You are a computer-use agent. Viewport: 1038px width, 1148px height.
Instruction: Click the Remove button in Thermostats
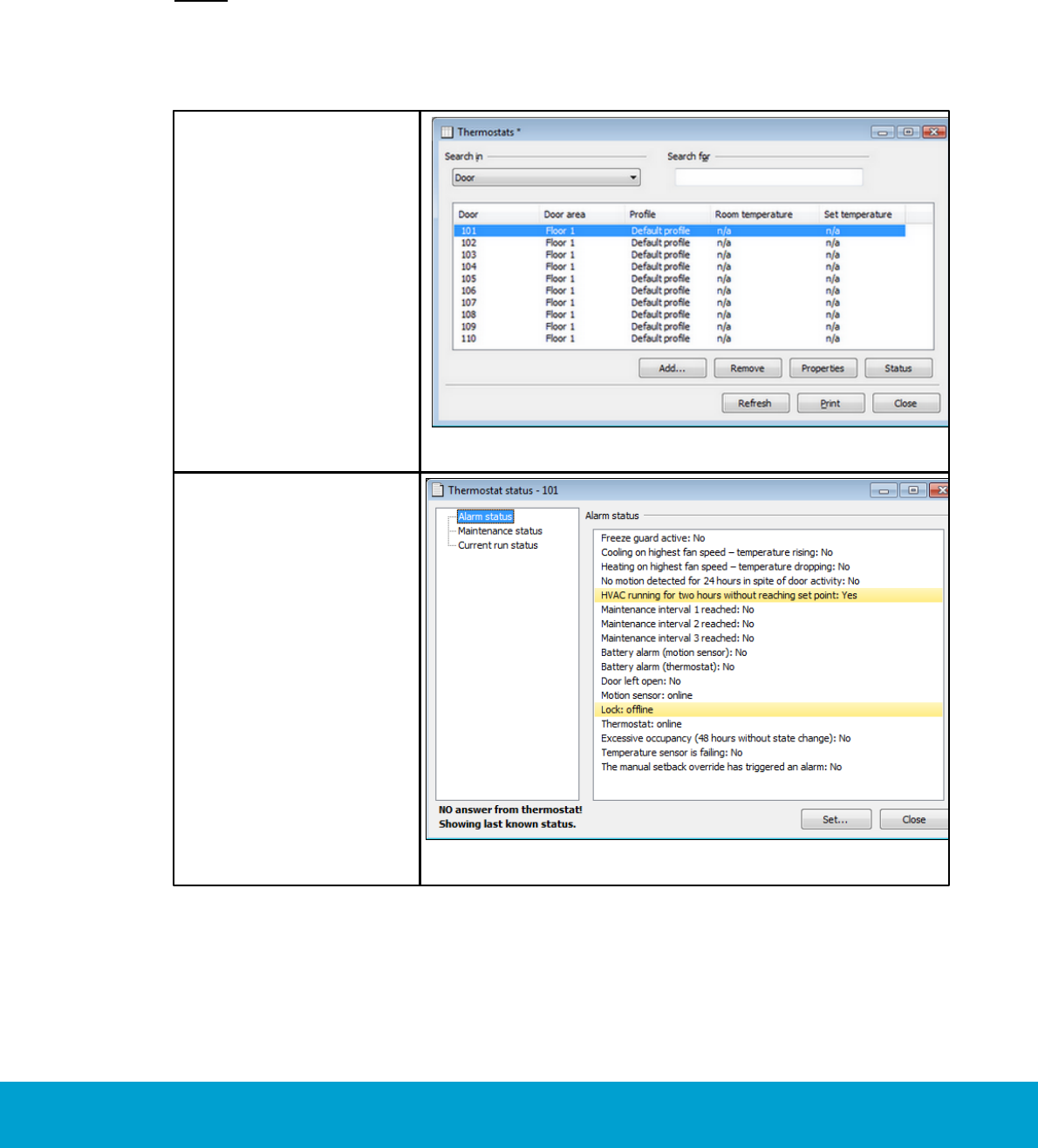[748, 368]
